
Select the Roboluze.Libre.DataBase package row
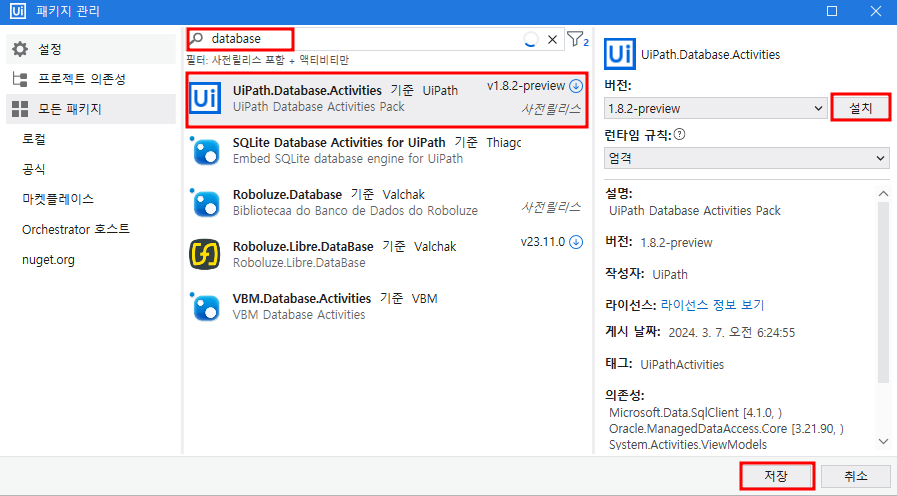[387, 255]
